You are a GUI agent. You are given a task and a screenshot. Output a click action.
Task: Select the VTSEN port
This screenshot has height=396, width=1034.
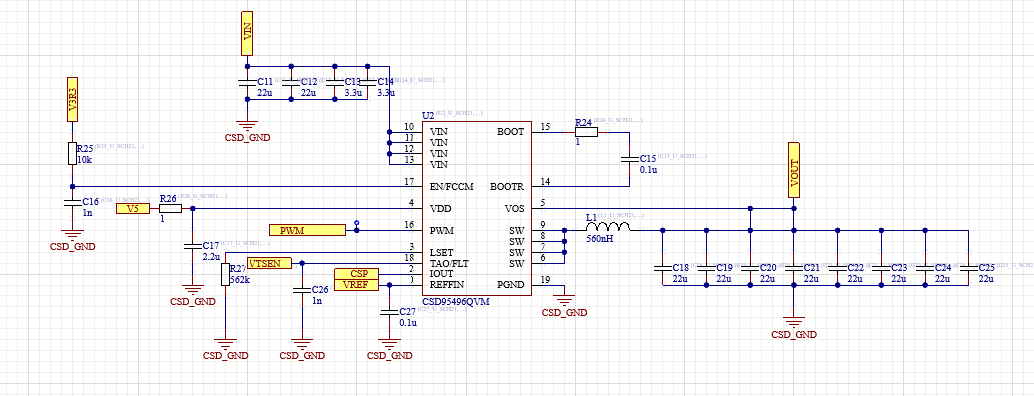point(269,263)
